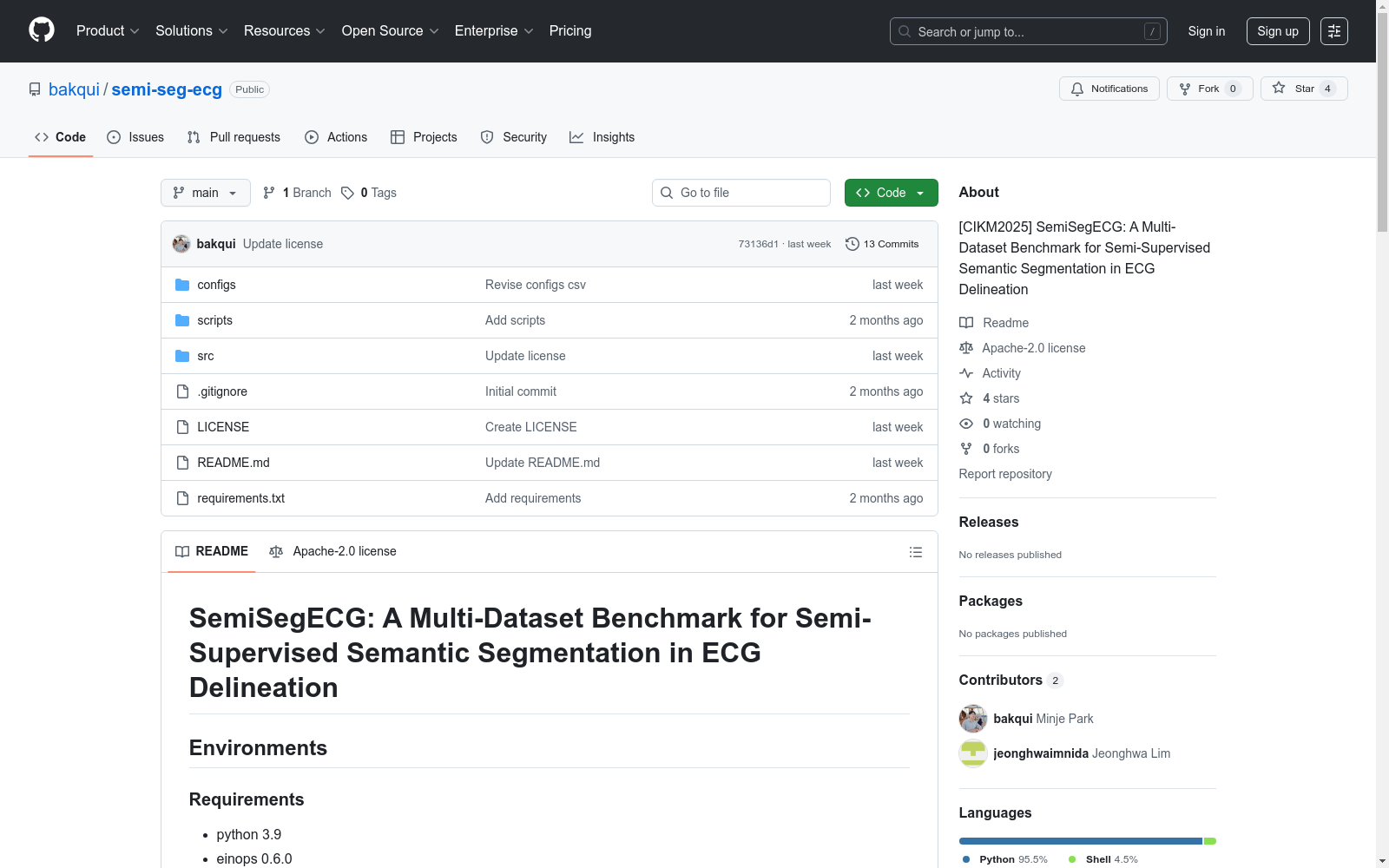Select the README tab in file viewer
This screenshot has width=1389, height=868.
tap(212, 551)
